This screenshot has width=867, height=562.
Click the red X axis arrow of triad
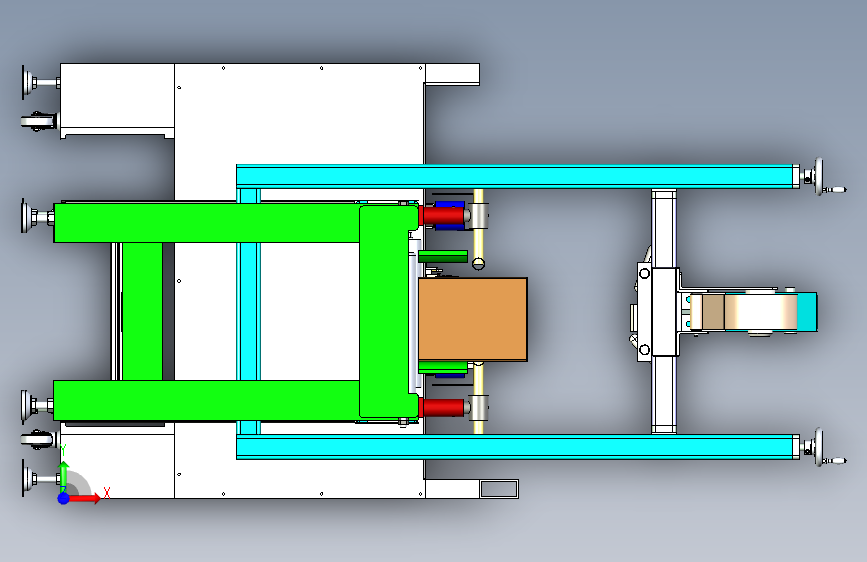click(x=86, y=498)
